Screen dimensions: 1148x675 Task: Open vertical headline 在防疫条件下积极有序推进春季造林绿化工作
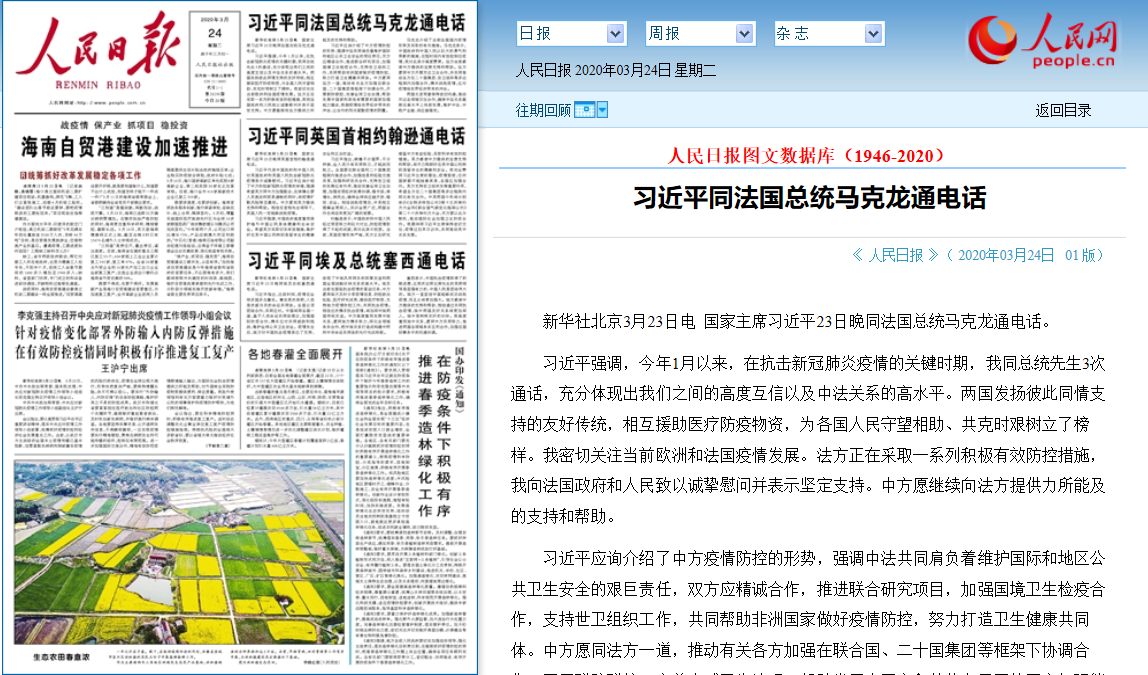[x=434, y=436]
